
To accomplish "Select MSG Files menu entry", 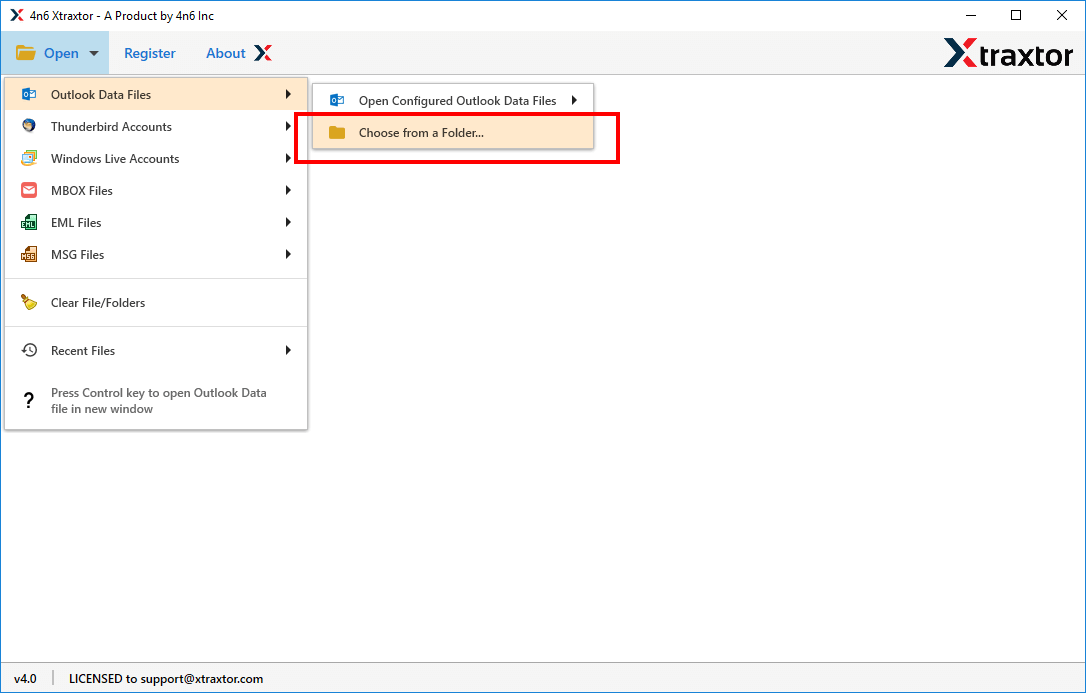I will (x=156, y=254).
